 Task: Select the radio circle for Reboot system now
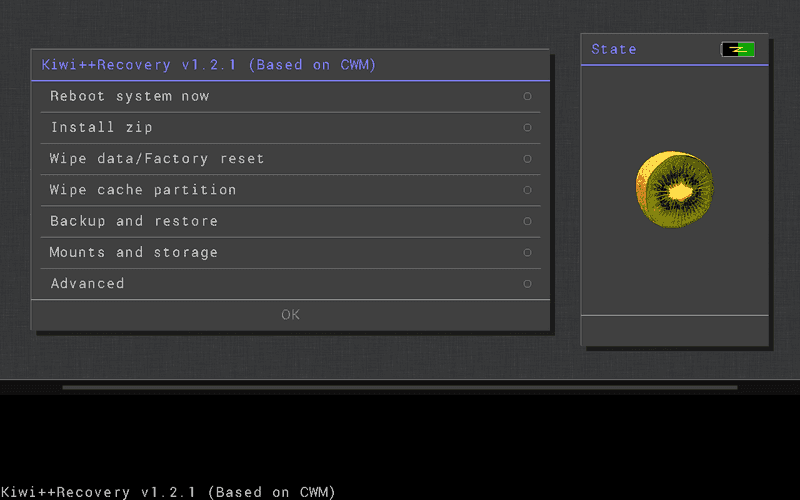click(x=528, y=96)
